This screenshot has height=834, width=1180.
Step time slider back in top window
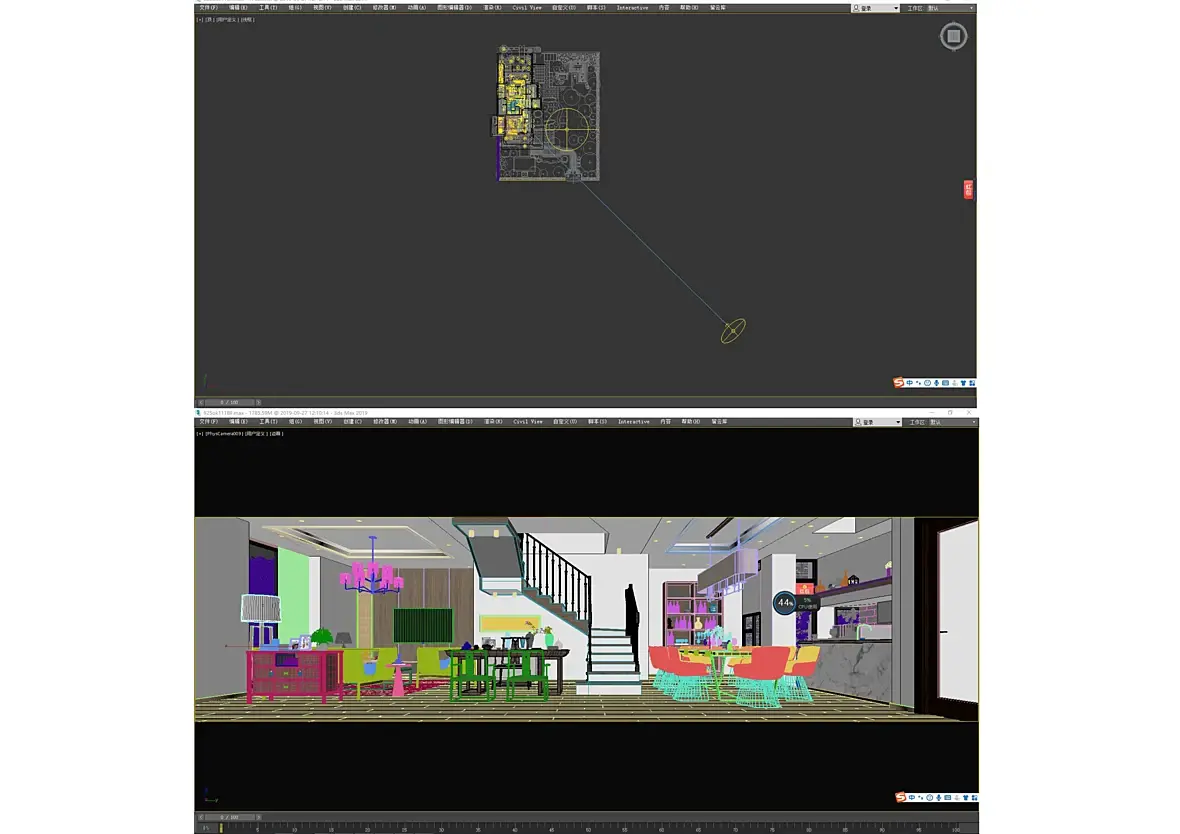click(x=200, y=403)
